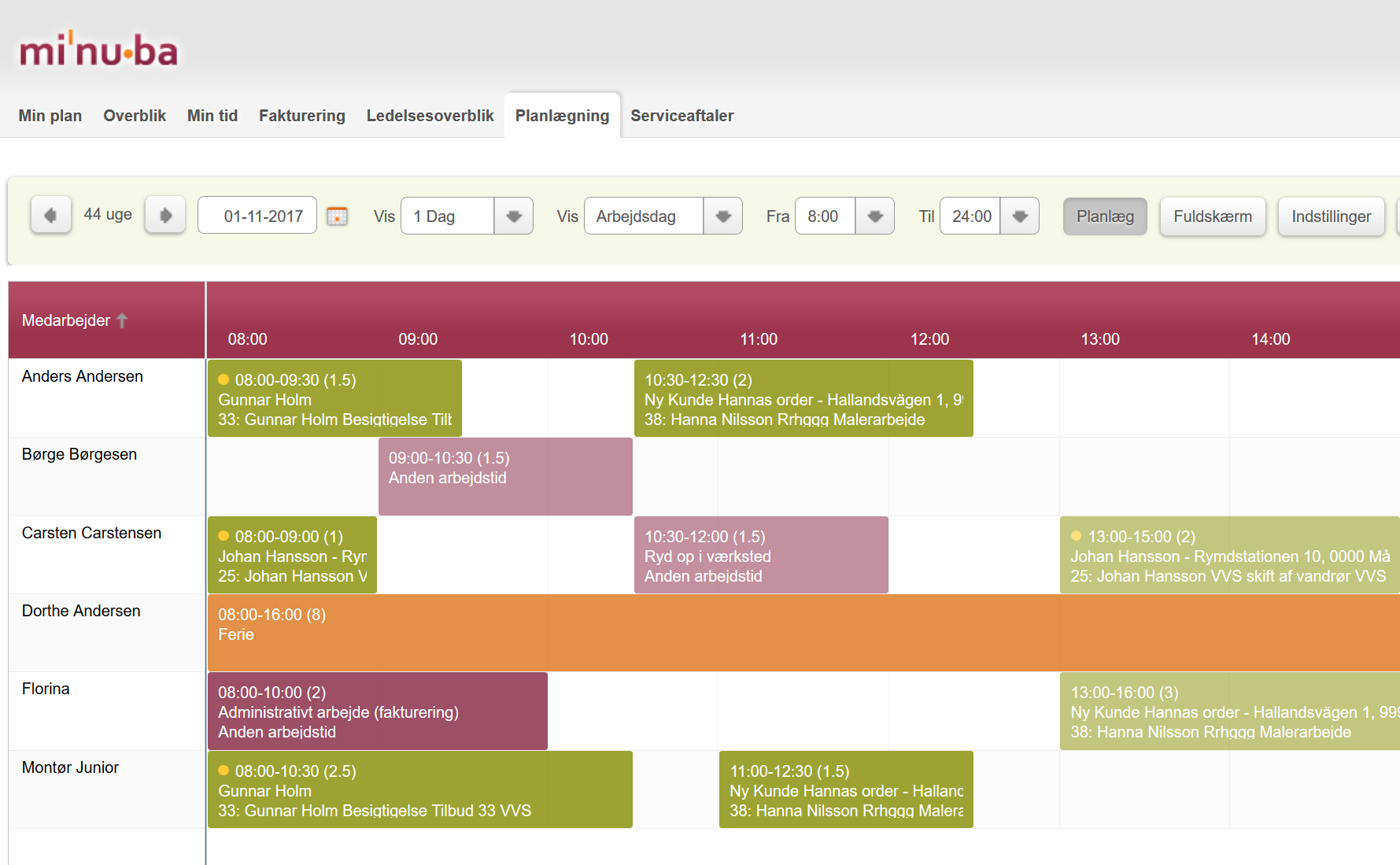Open Dorthe's 08:00-16:00 Ferie block

(803, 633)
